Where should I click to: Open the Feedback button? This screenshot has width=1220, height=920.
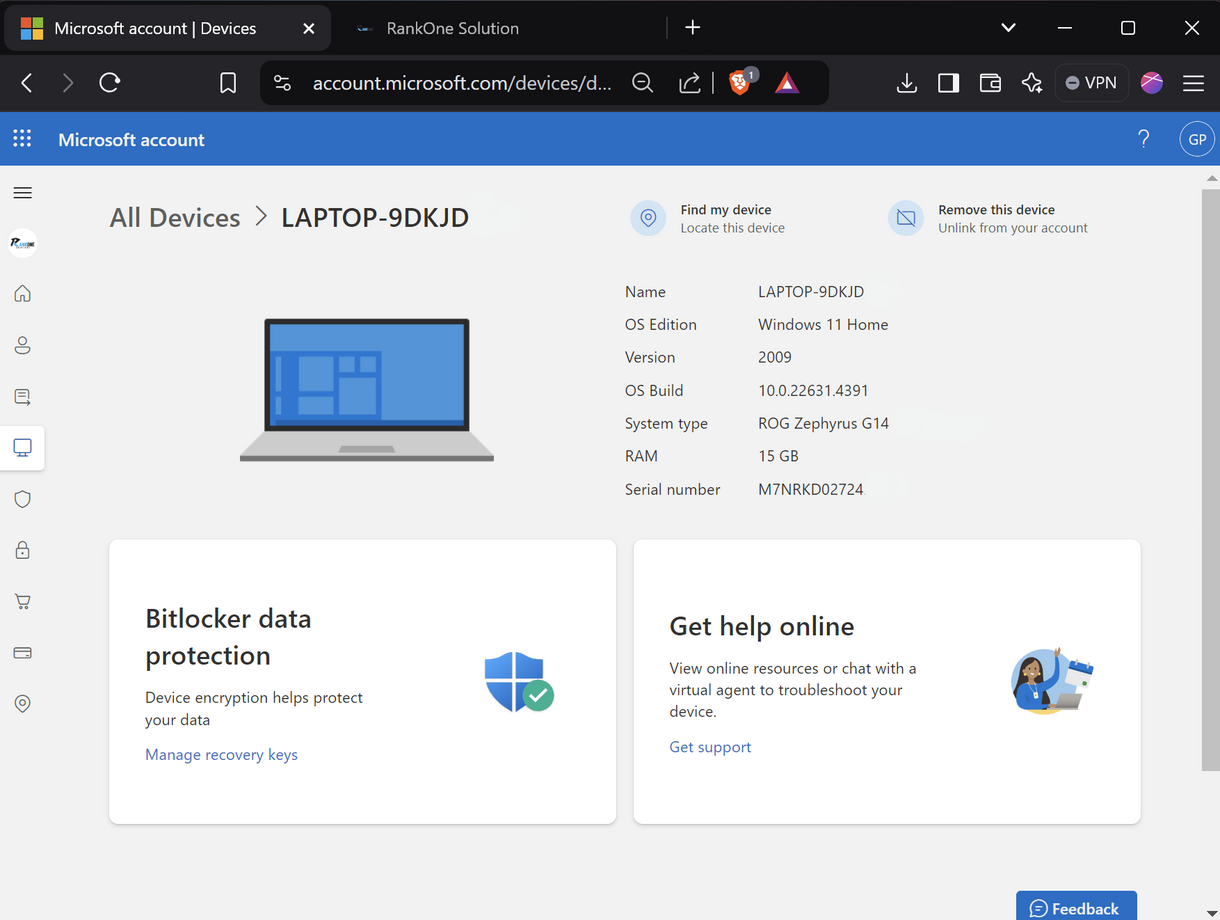pyautogui.click(x=1076, y=907)
